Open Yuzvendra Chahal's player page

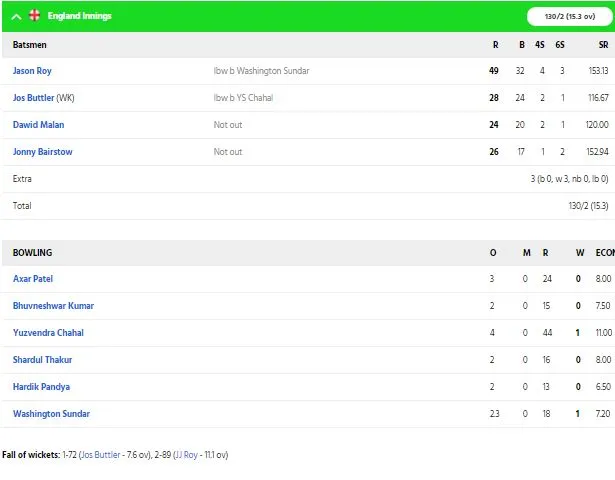coord(48,333)
